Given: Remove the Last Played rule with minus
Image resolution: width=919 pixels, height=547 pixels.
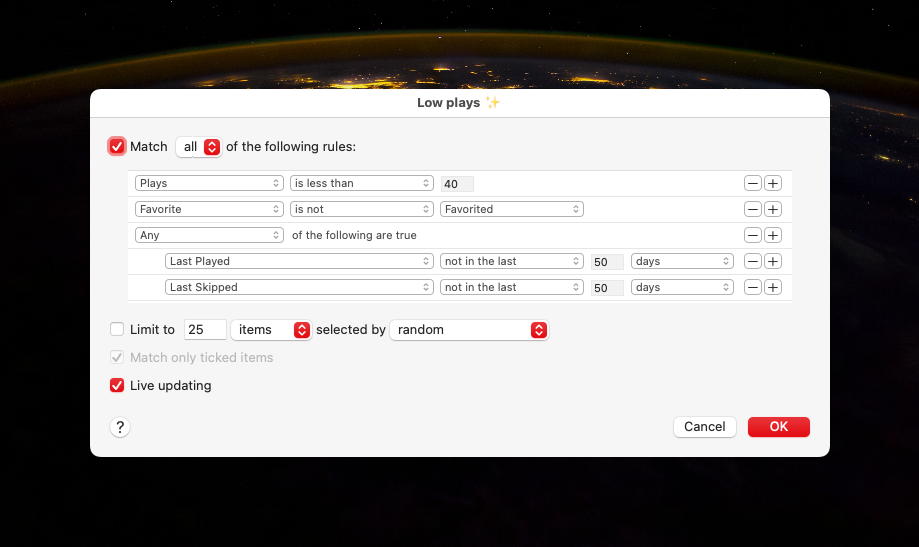Looking at the screenshot, I should click(753, 261).
